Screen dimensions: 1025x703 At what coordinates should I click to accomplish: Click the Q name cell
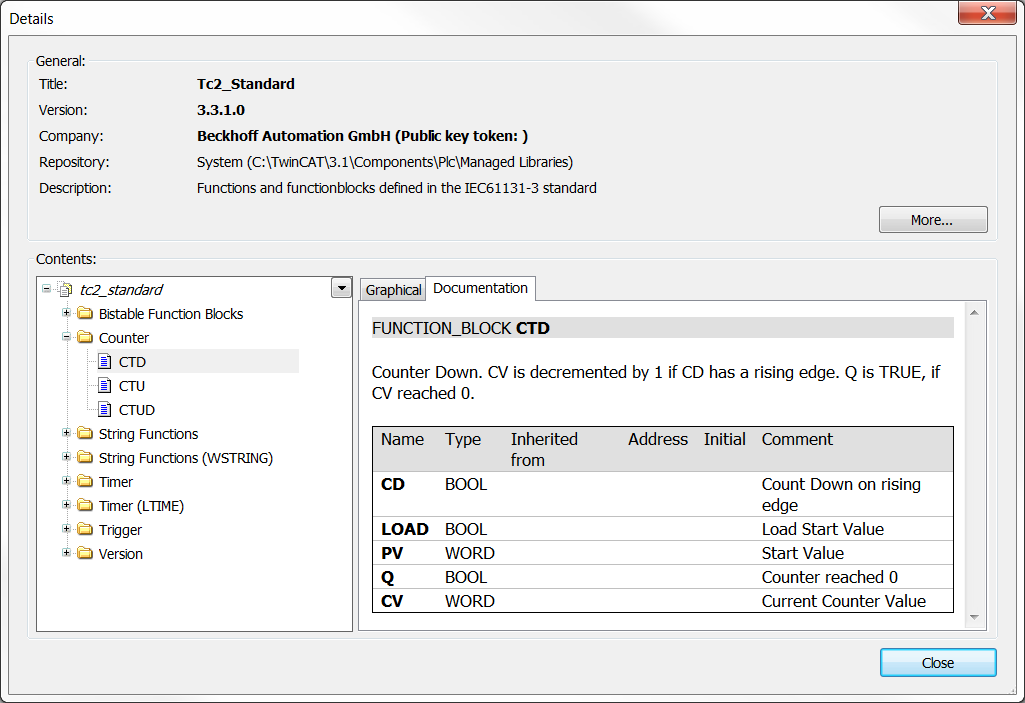click(388, 577)
